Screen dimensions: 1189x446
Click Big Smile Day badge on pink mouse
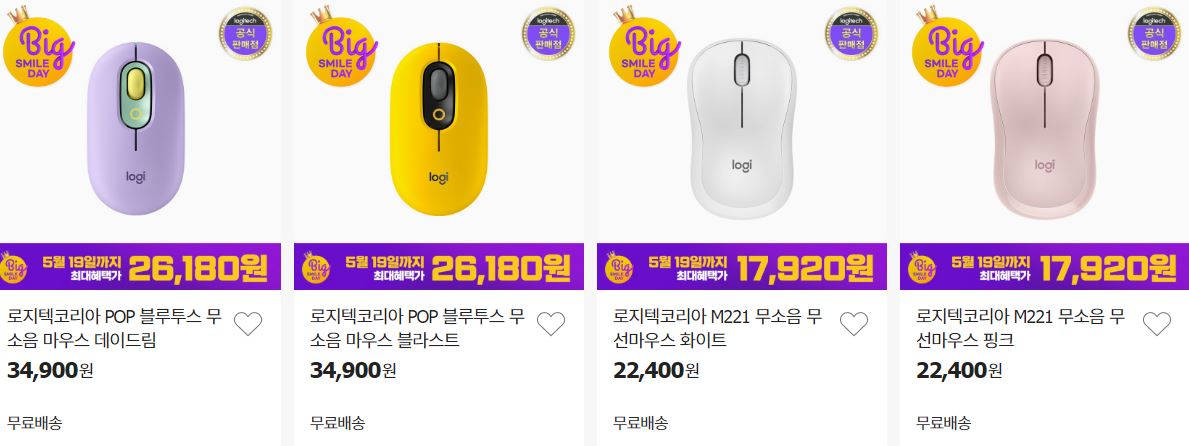point(947,46)
